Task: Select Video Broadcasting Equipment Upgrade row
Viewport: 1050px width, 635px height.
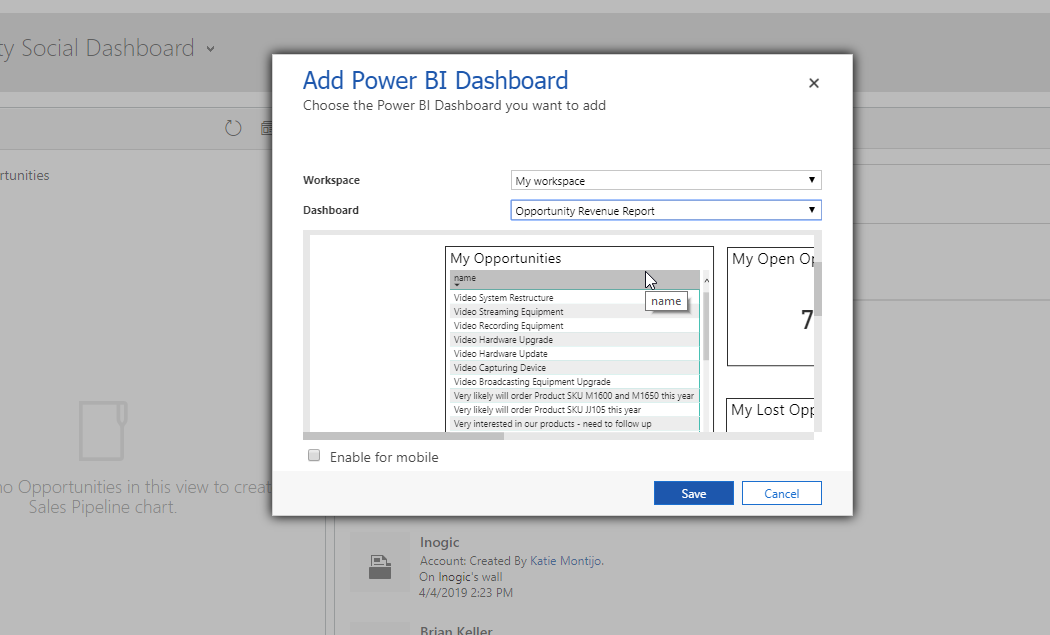Action: pyautogui.click(x=575, y=382)
